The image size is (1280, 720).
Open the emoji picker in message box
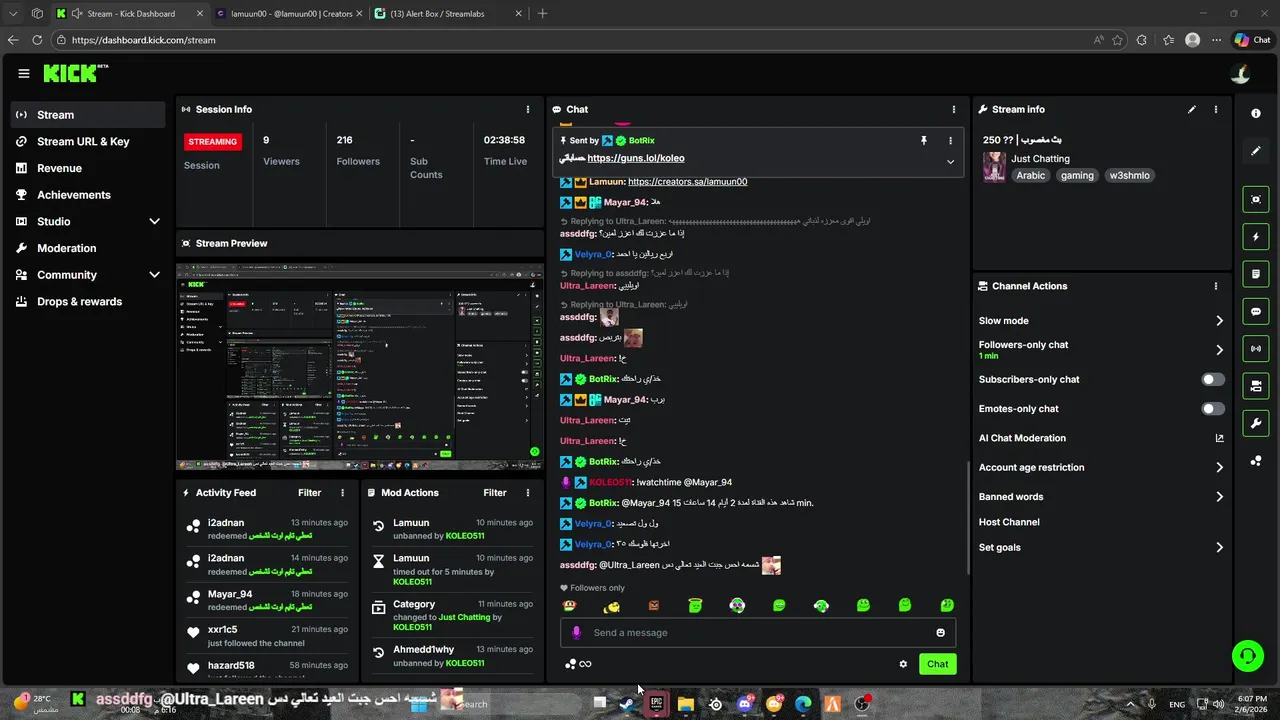tap(940, 632)
